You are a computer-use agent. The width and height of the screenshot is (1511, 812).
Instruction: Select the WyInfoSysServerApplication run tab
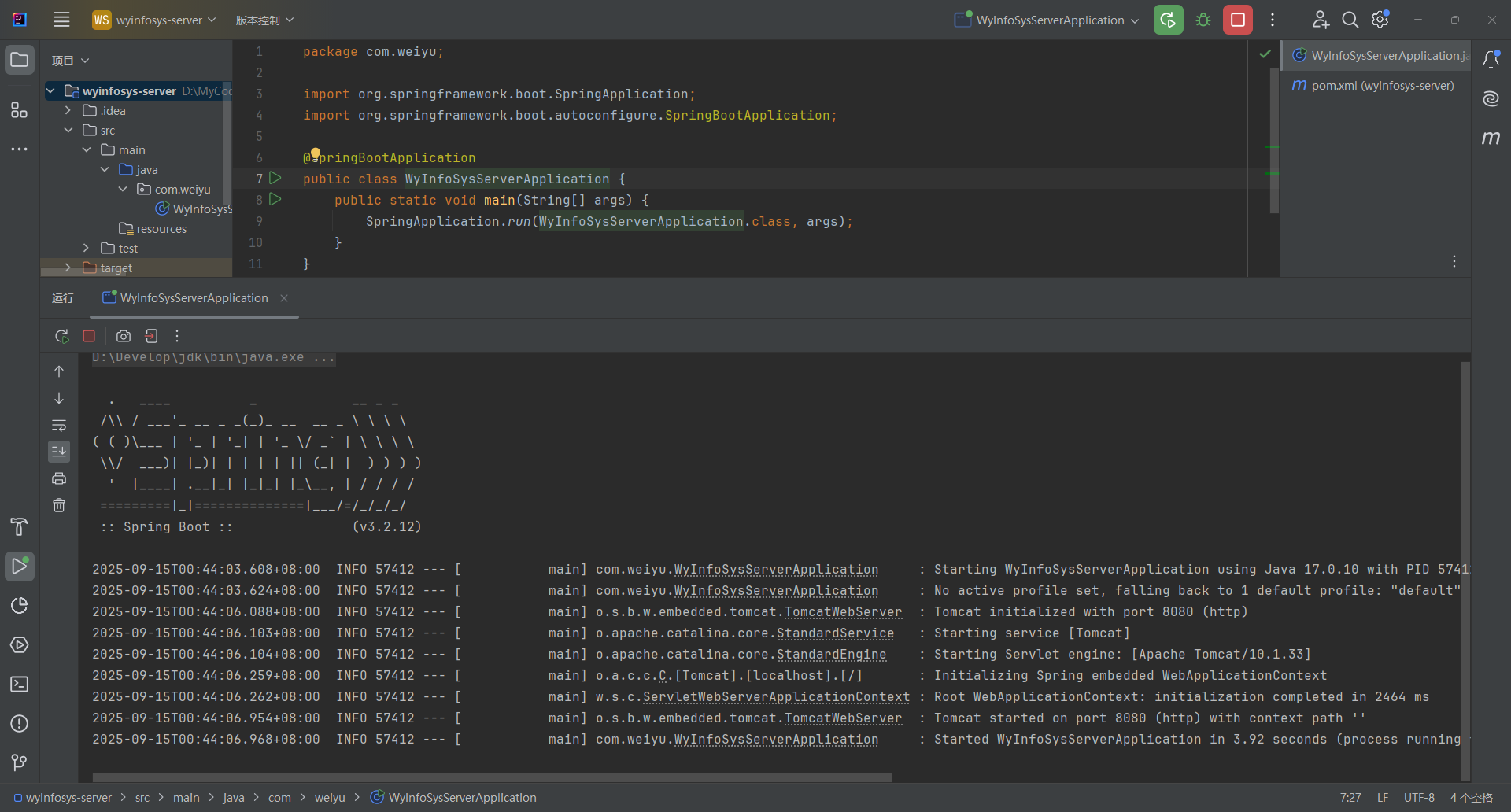coord(194,298)
